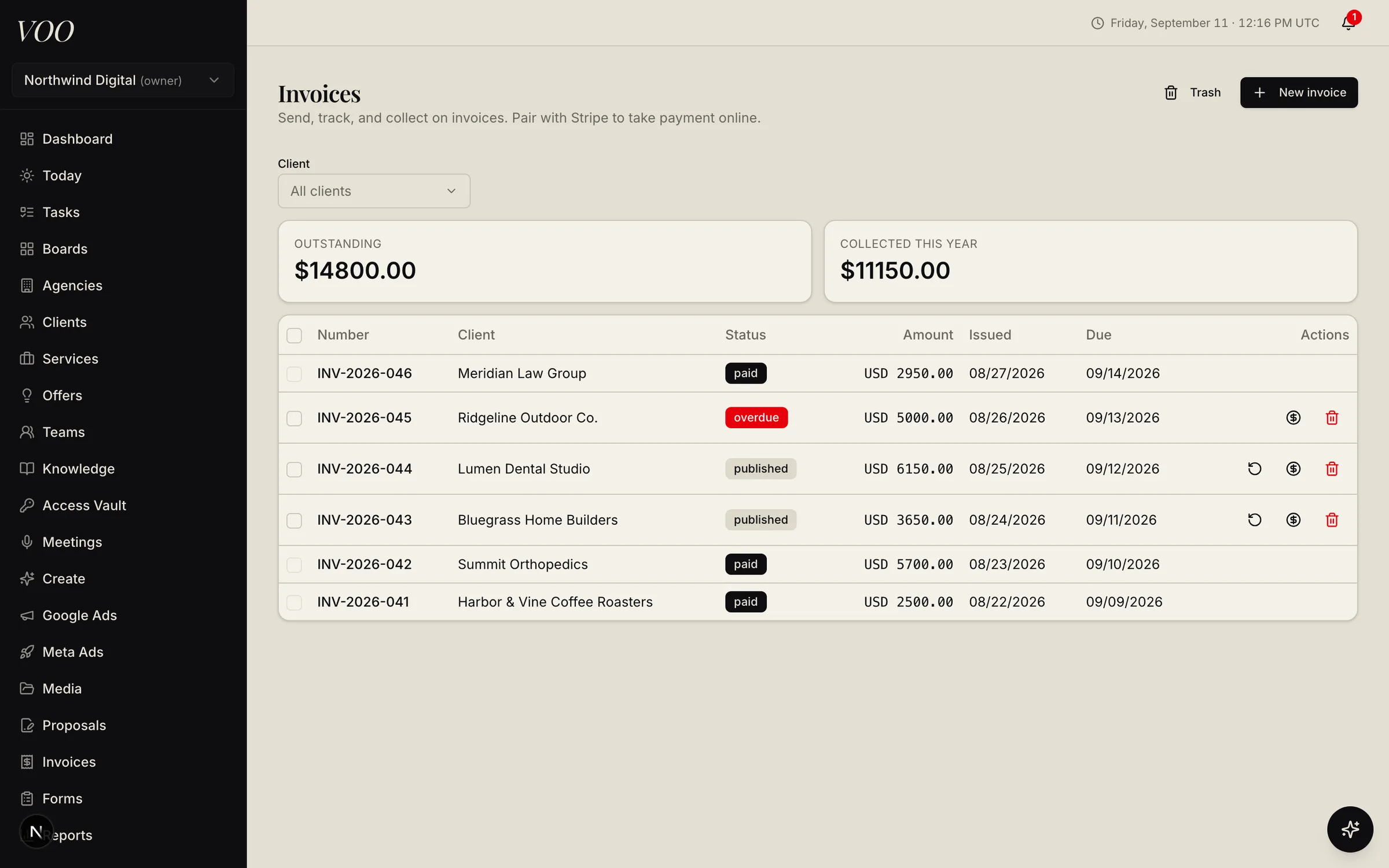
Task: Expand the Northwind Digital workspace switcher
Action: (123, 80)
